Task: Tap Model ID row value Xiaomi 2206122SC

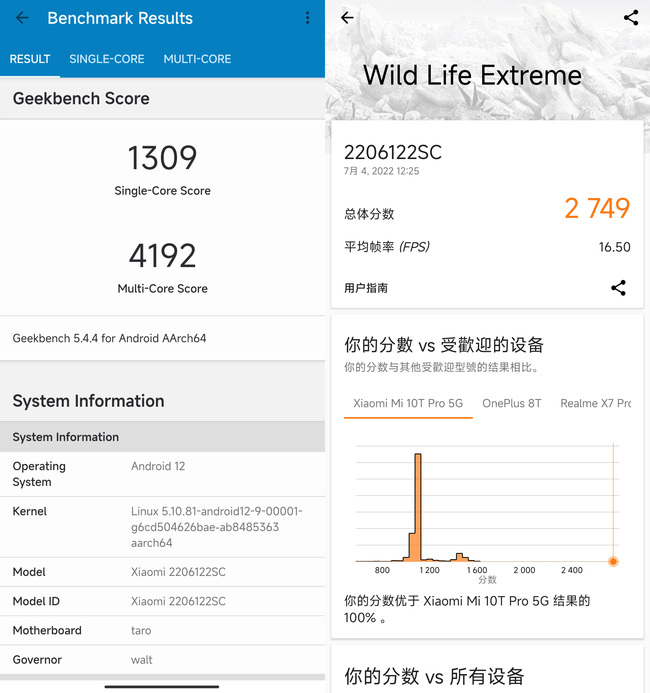Action: tap(178, 601)
